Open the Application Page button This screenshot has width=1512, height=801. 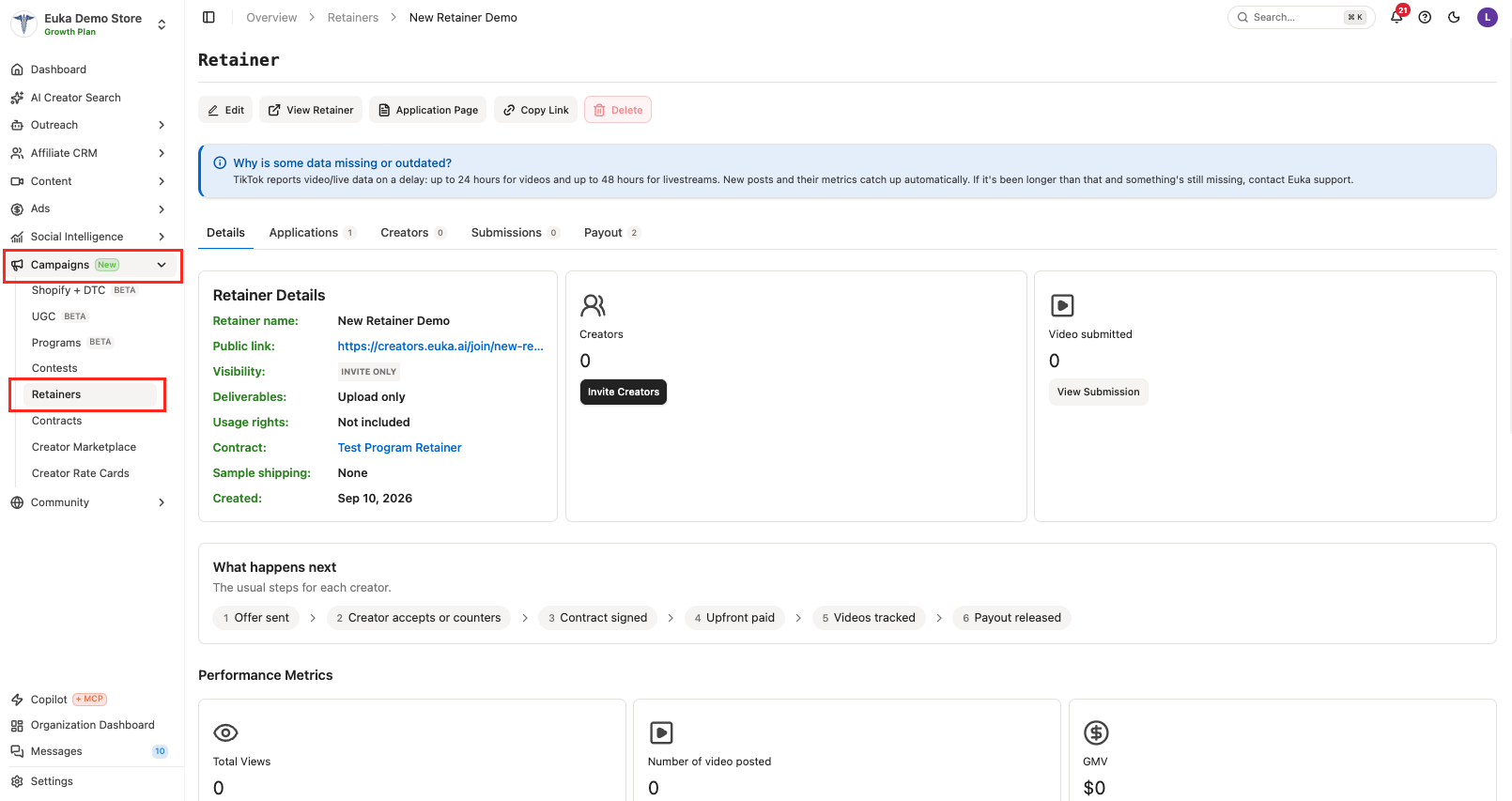pos(427,110)
